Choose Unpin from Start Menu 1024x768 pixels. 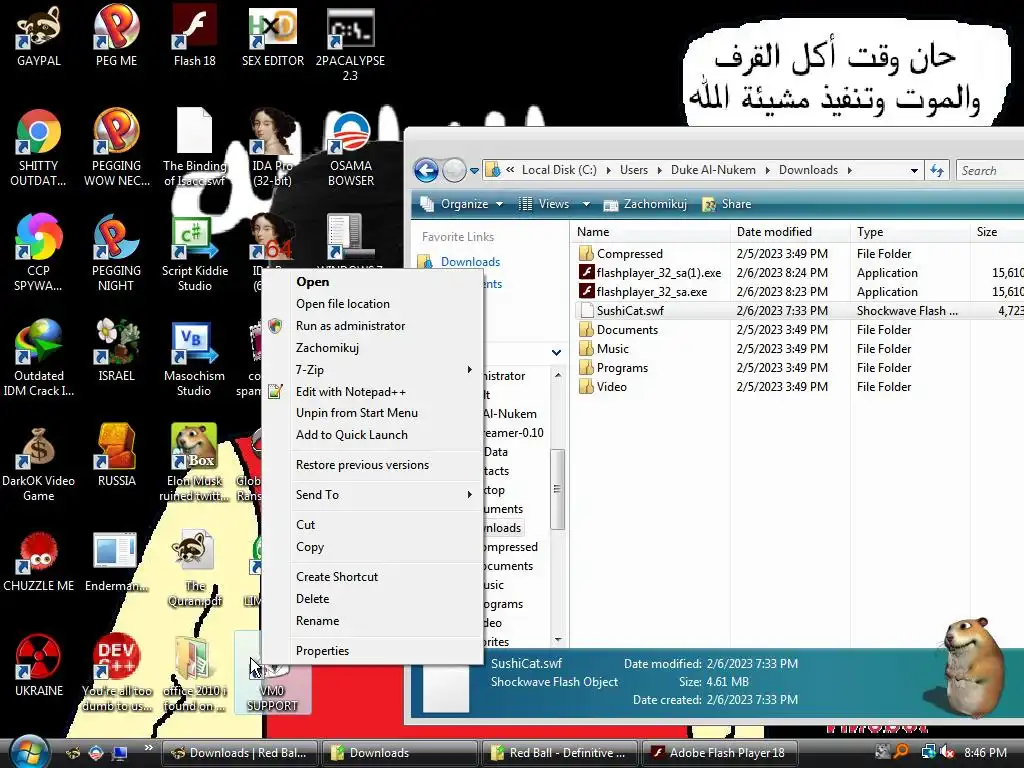357,413
